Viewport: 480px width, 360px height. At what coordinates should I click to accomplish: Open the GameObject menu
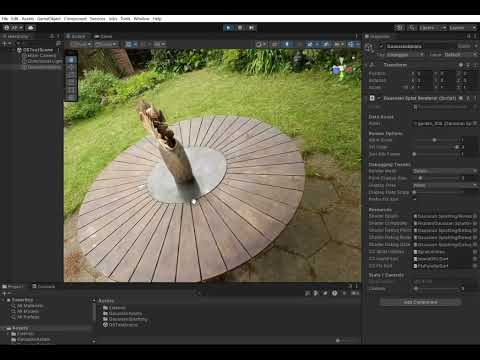(49, 19)
